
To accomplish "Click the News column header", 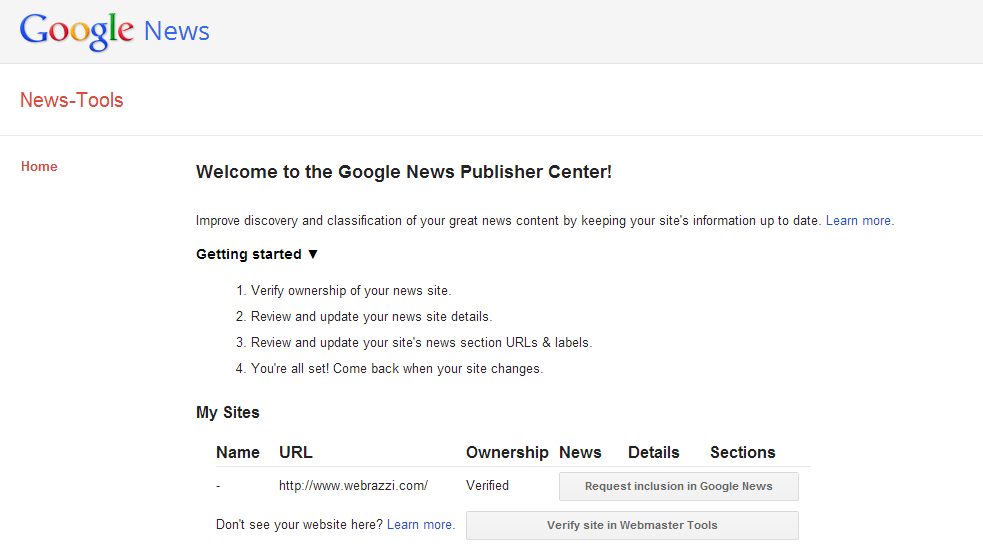I will pos(580,452).
